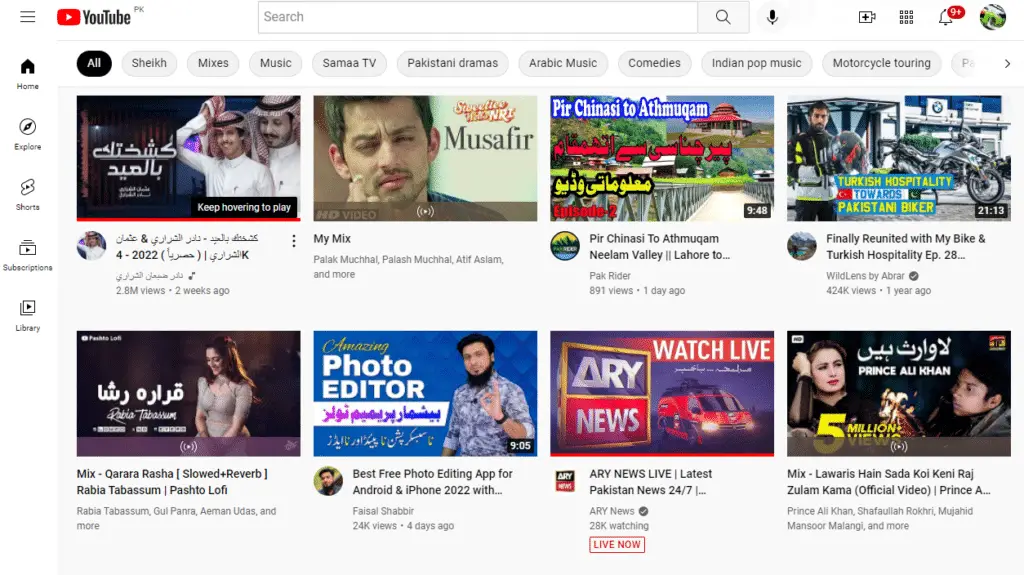Open the Turkish Hospitality biker thumbnail
Screen dimensions: 1024x575
pos(899,158)
